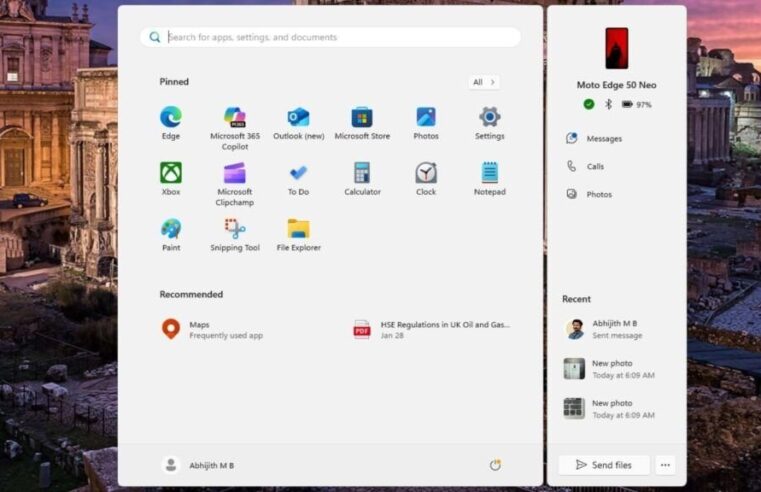
Task: Open the Abhijith M B user account
Action: tap(198, 465)
